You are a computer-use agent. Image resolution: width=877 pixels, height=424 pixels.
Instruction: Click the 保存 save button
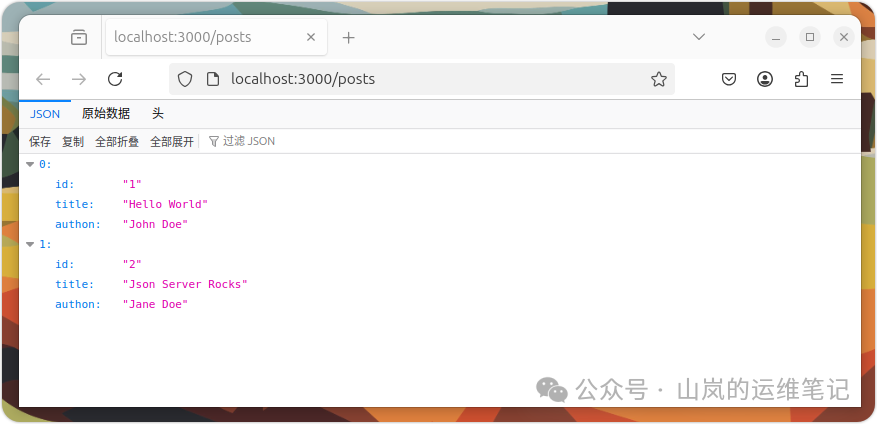click(40, 142)
